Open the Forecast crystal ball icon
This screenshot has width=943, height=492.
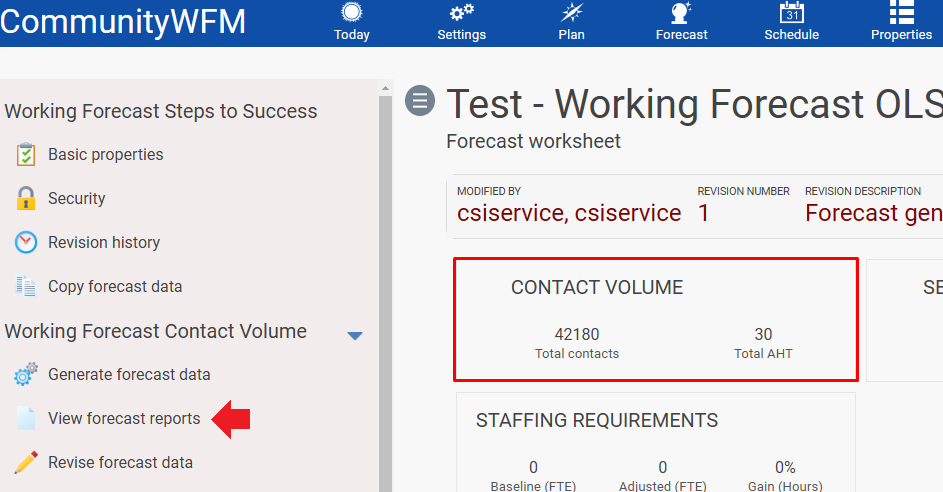point(681,12)
